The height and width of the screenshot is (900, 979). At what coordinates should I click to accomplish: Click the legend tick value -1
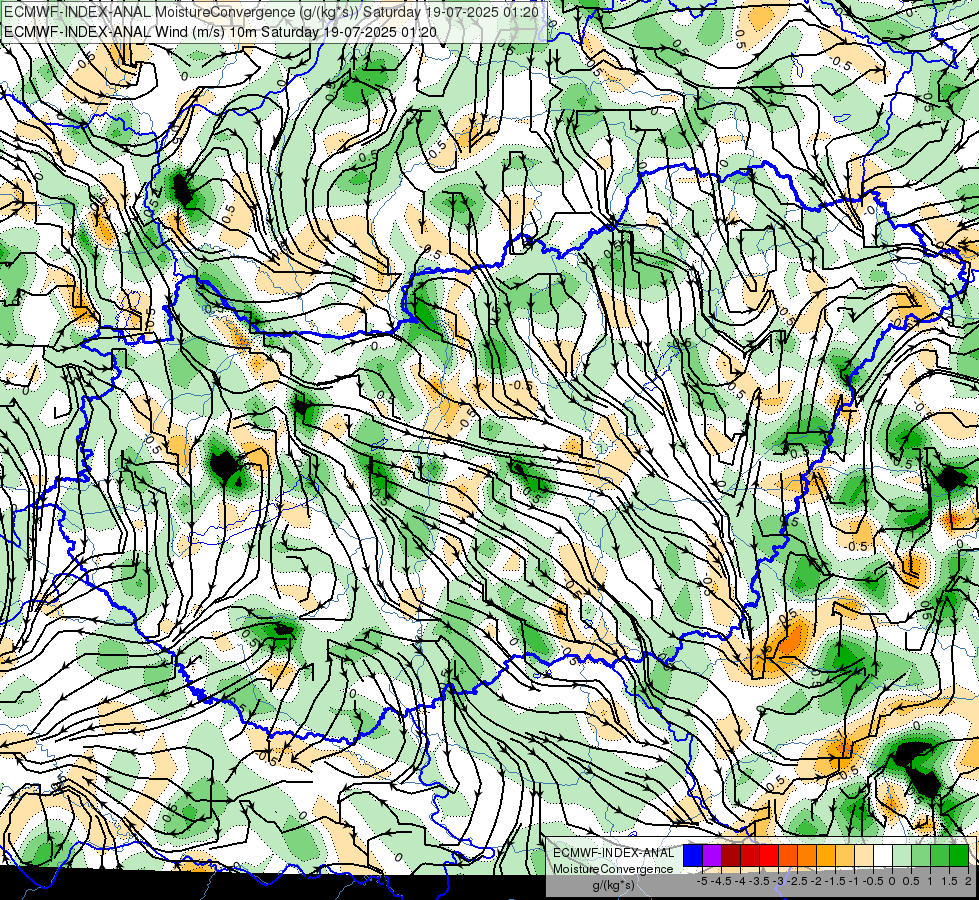(x=854, y=881)
